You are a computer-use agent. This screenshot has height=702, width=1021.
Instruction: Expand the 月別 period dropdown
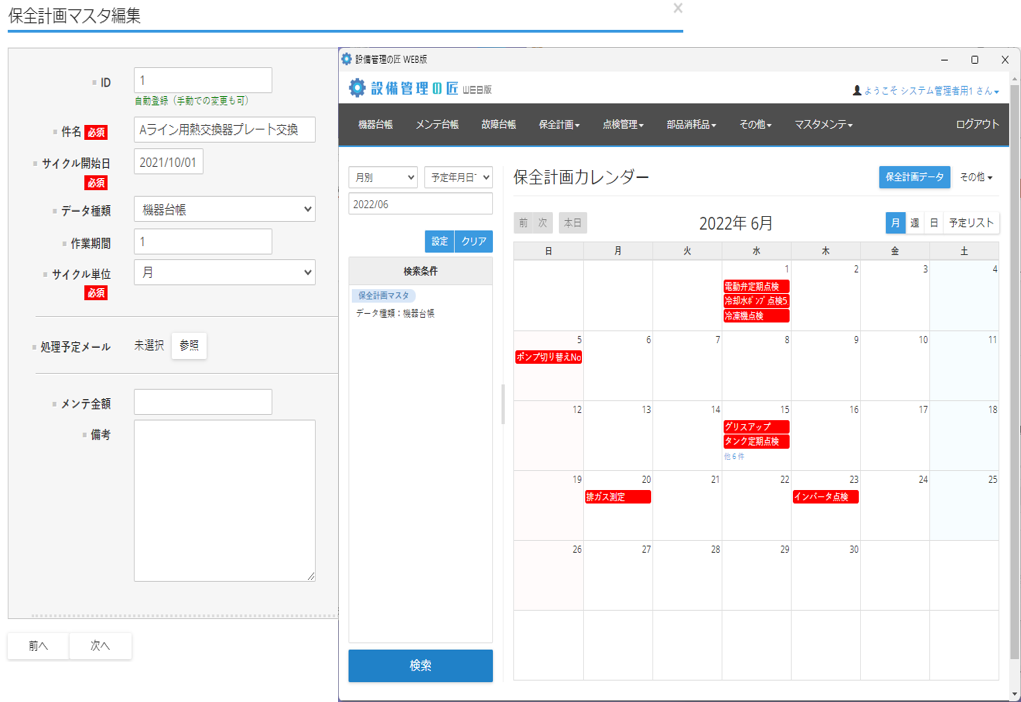coord(382,177)
